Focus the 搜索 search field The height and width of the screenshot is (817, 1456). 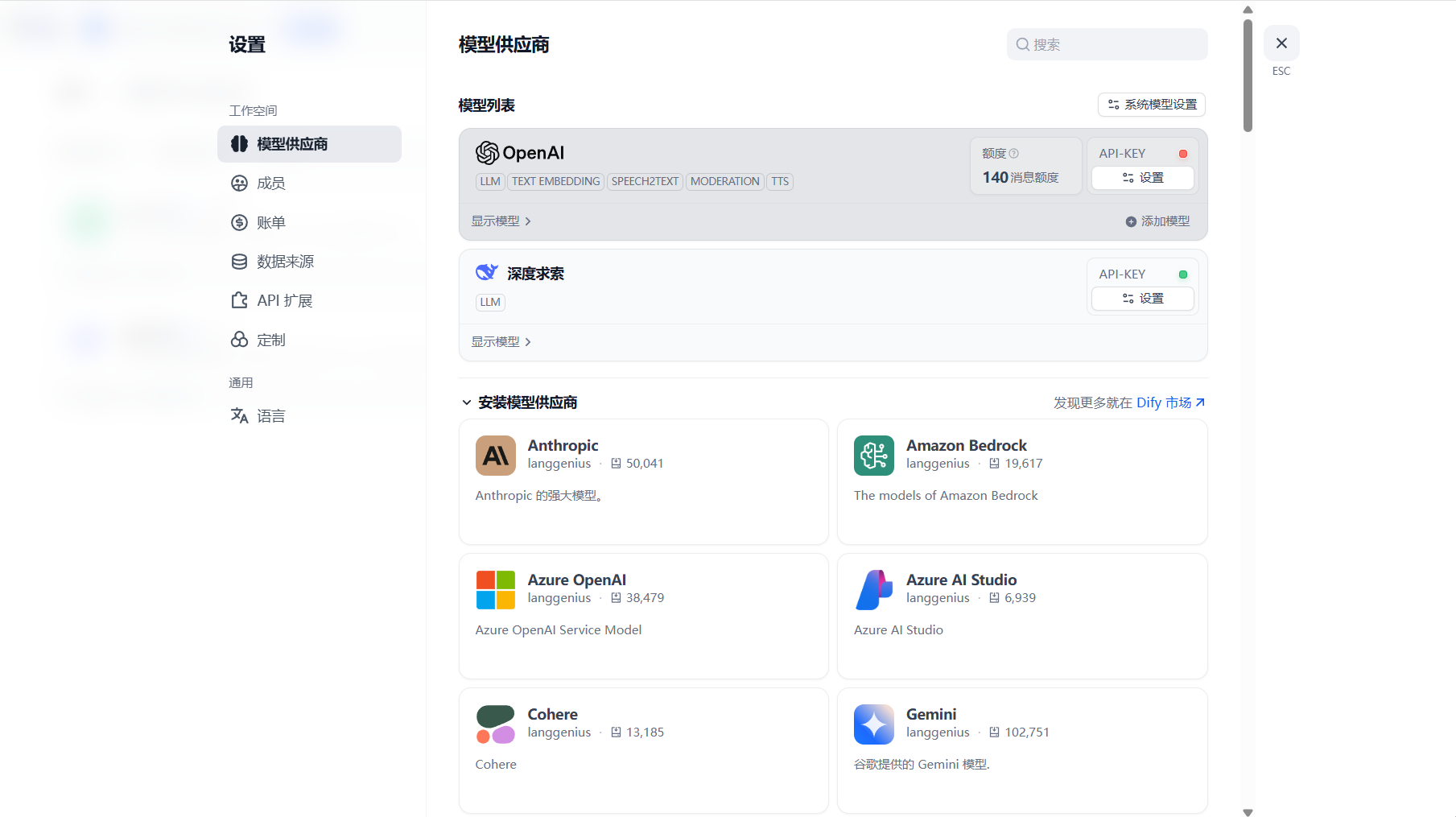tap(1107, 44)
